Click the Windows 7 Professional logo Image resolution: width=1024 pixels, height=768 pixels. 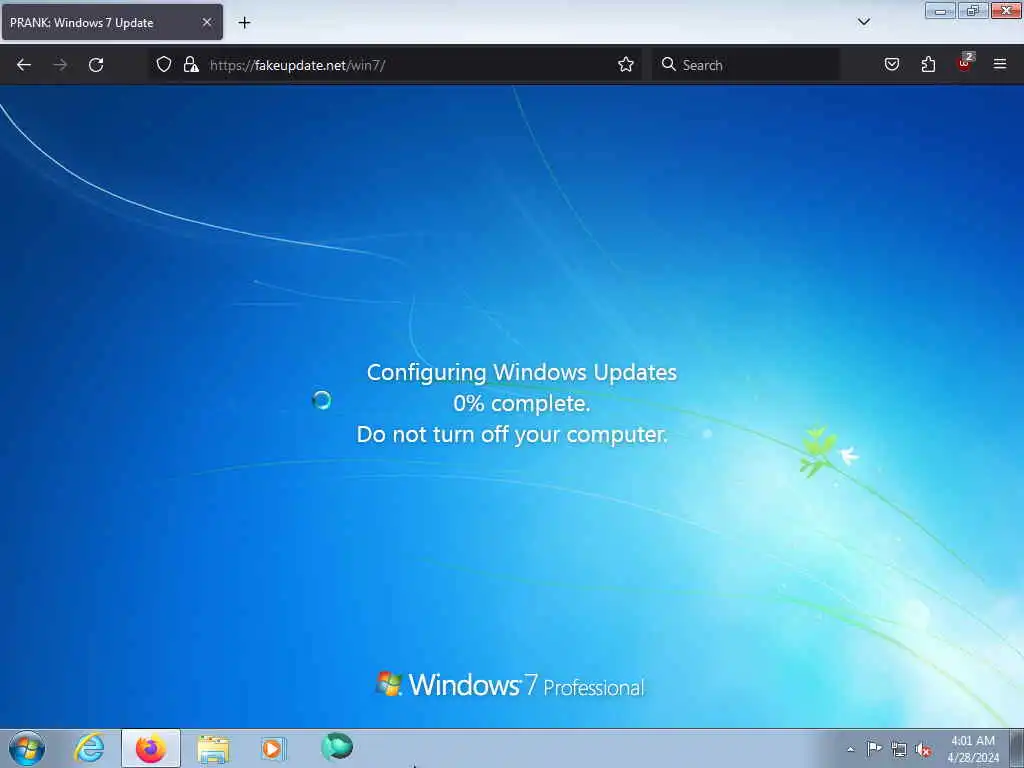click(x=510, y=684)
